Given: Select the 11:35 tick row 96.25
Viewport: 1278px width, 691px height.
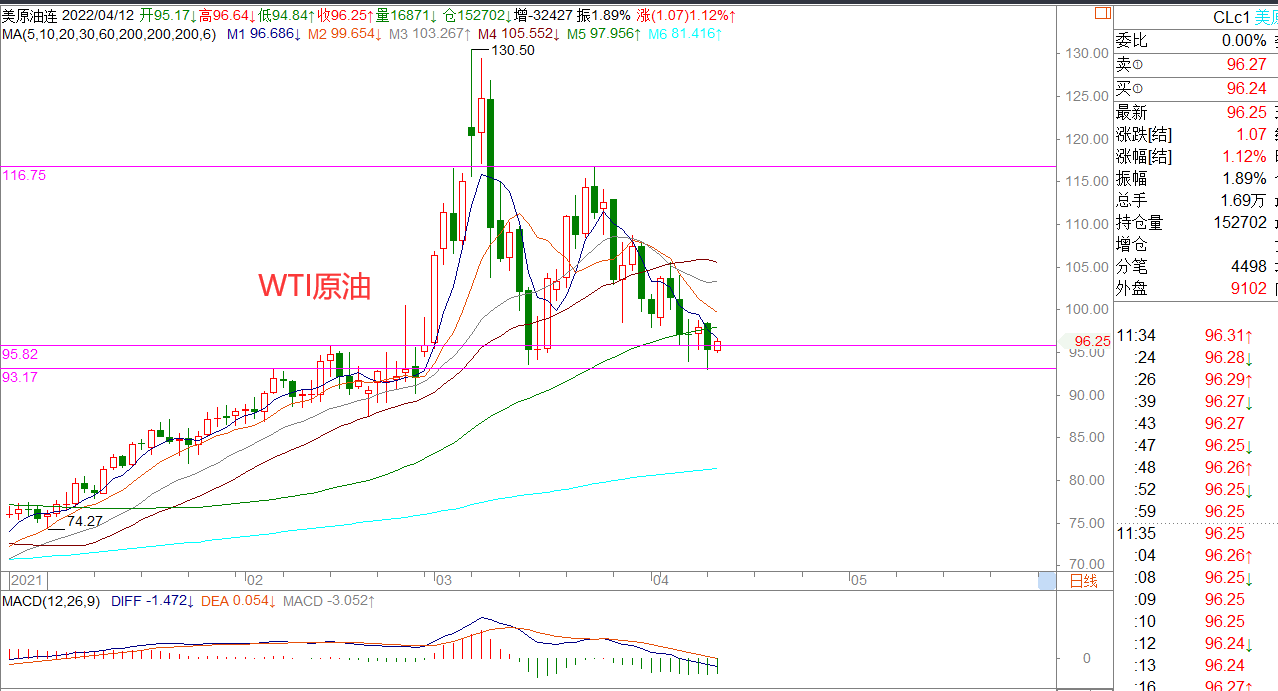Looking at the screenshot, I should tap(1196, 534).
